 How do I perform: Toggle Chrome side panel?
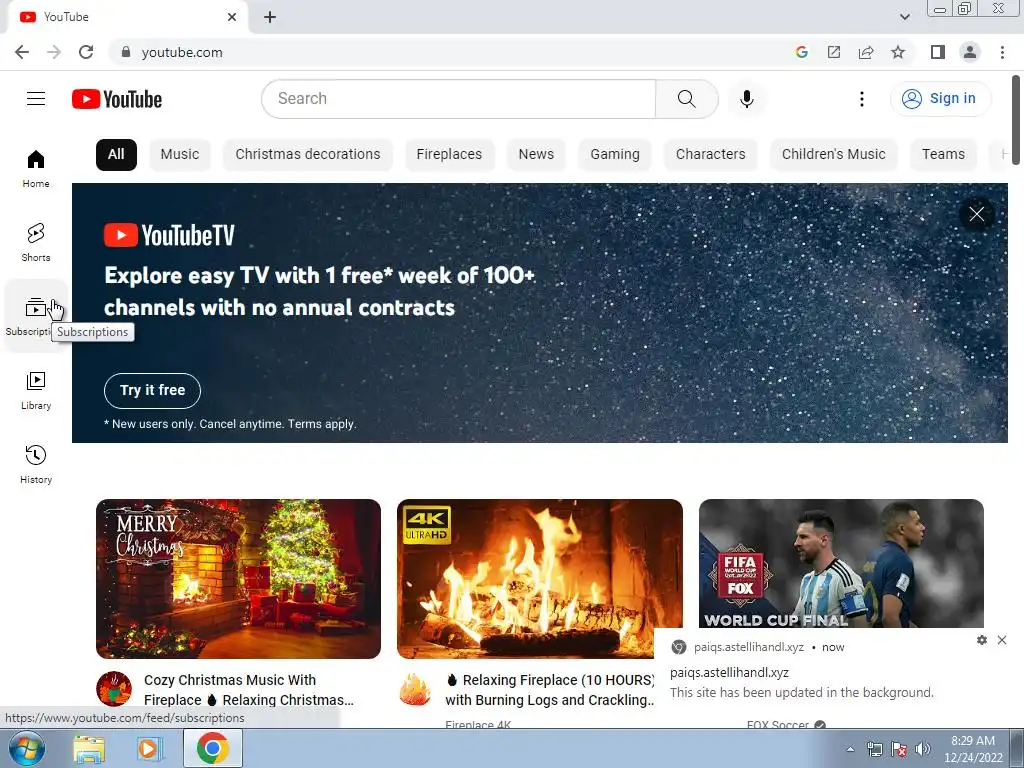point(938,52)
